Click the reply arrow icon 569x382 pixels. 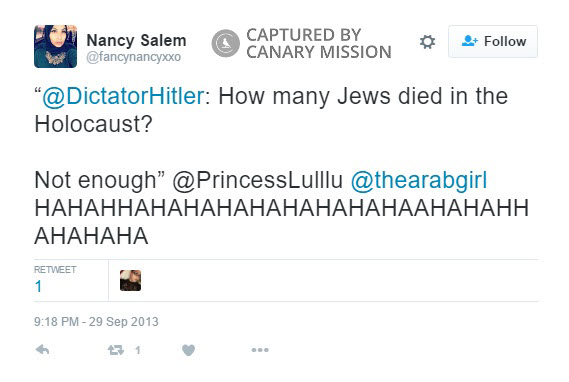[42, 350]
